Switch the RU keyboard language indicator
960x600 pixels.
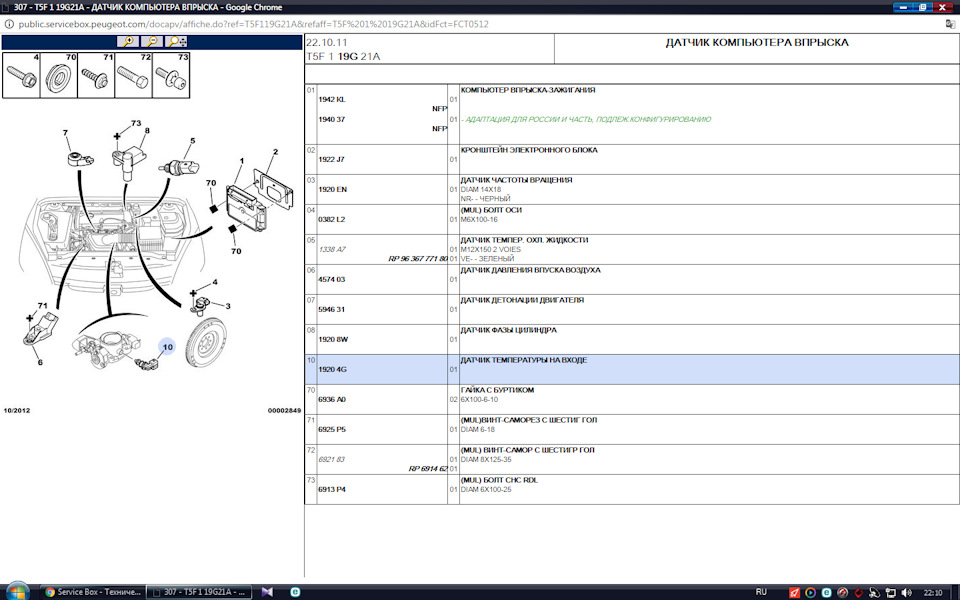pos(761,592)
